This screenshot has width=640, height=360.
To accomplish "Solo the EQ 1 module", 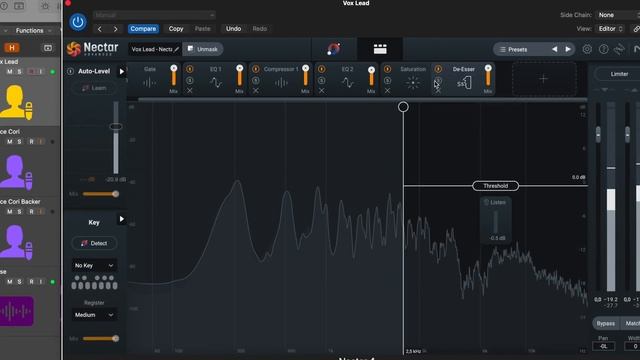I will 190,80.
